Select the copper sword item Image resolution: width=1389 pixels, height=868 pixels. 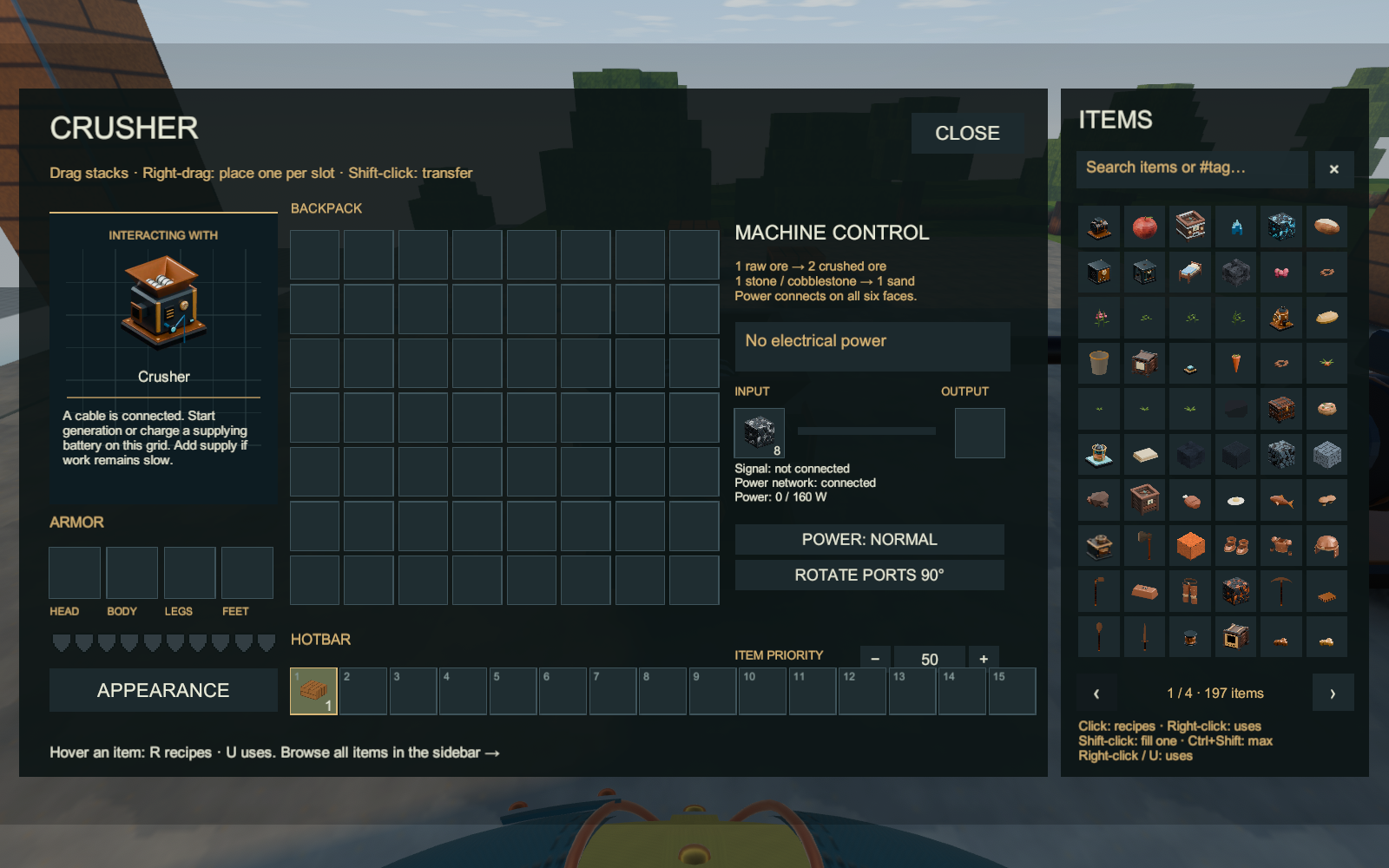pyautogui.click(x=1144, y=636)
